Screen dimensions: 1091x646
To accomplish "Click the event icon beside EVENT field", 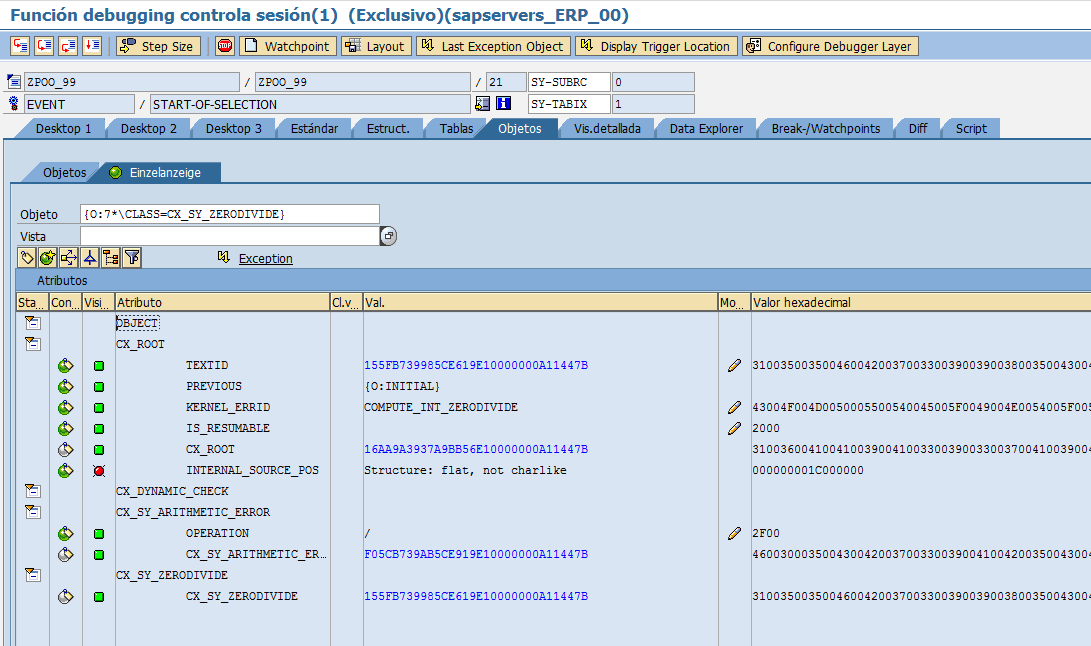I will pyautogui.click(x=14, y=104).
